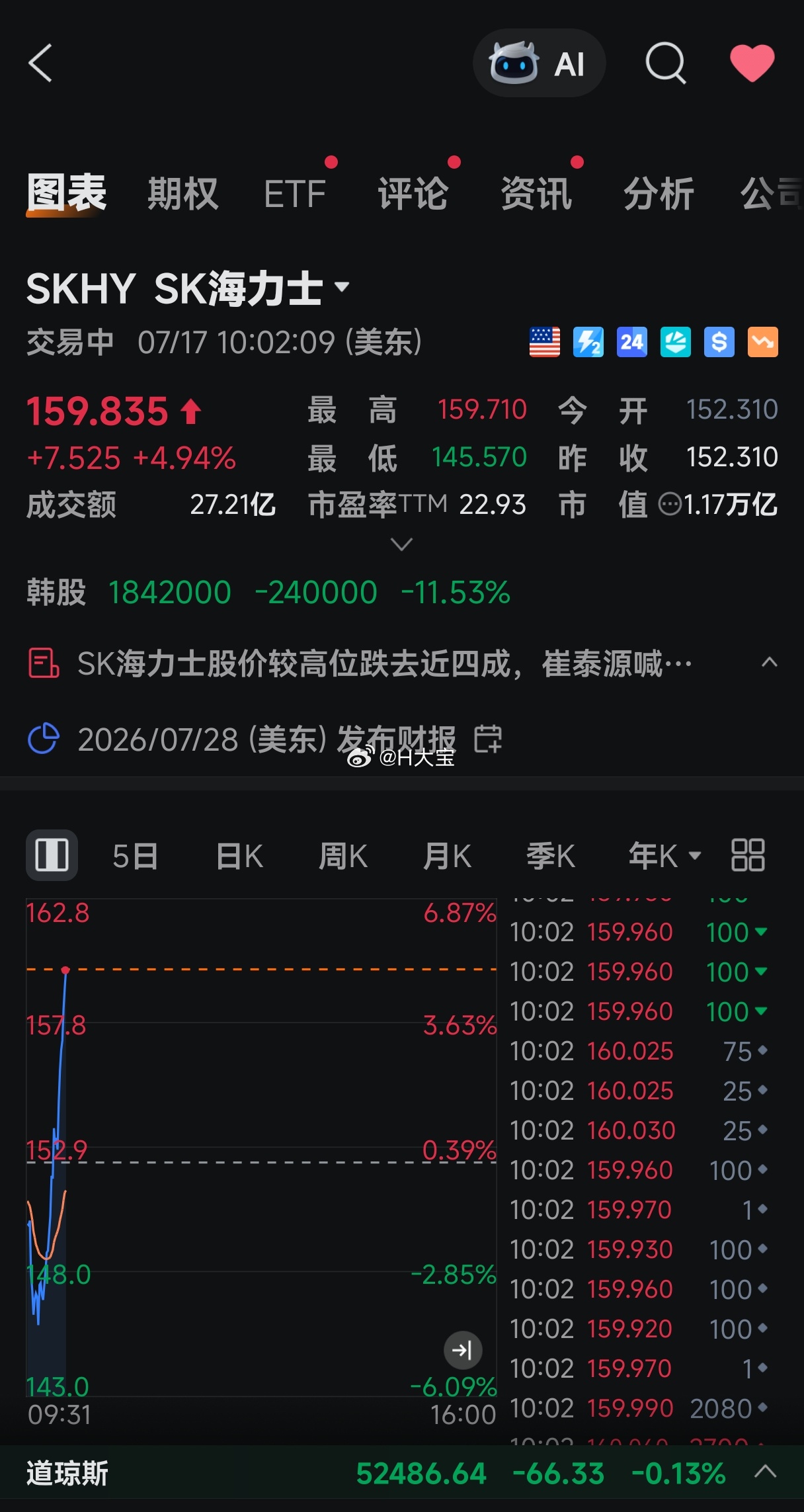Screen dimensions: 804x1512
Task: Select the 周K chart period
Action: 343,856
